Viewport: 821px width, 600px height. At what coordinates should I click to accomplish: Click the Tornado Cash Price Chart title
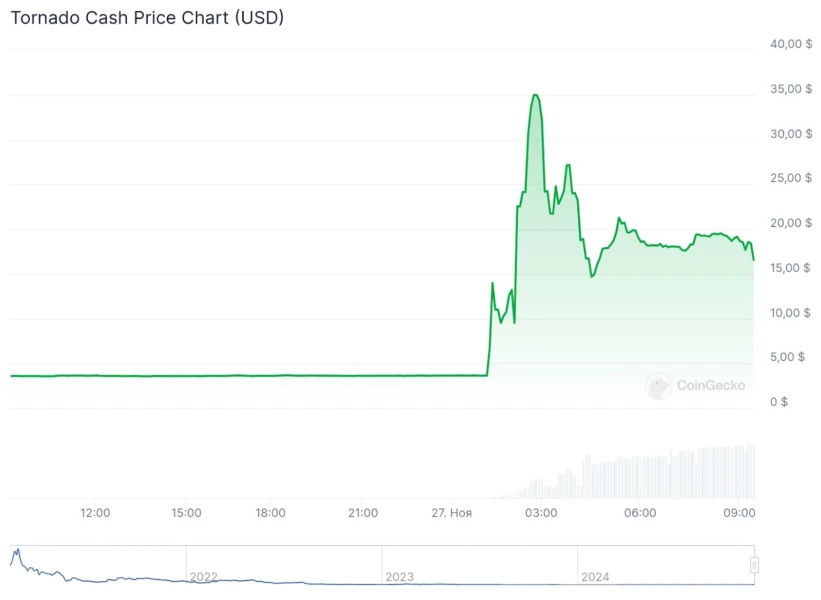click(147, 18)
